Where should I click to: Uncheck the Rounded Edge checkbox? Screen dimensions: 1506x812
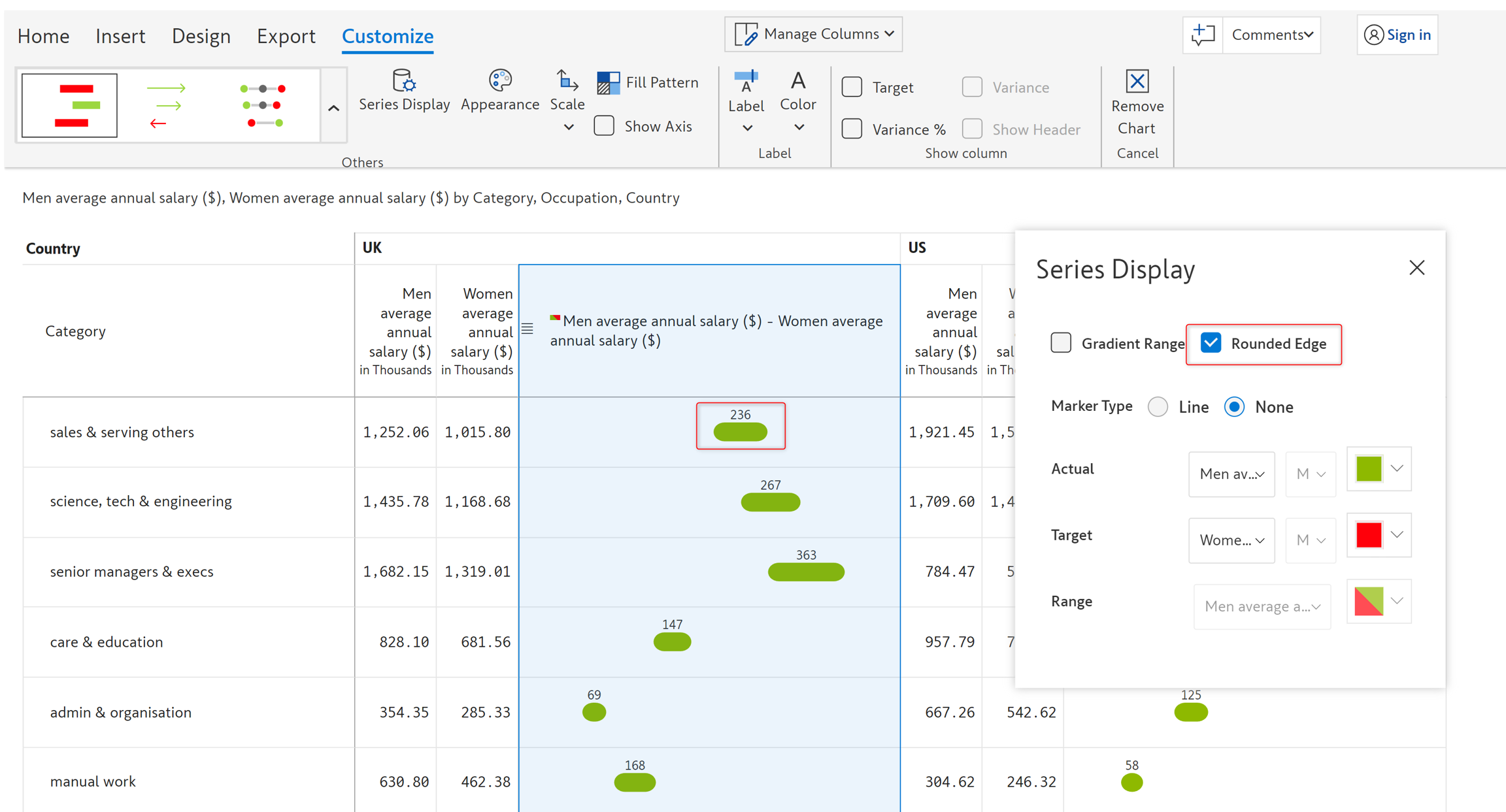coord(1211,343)
